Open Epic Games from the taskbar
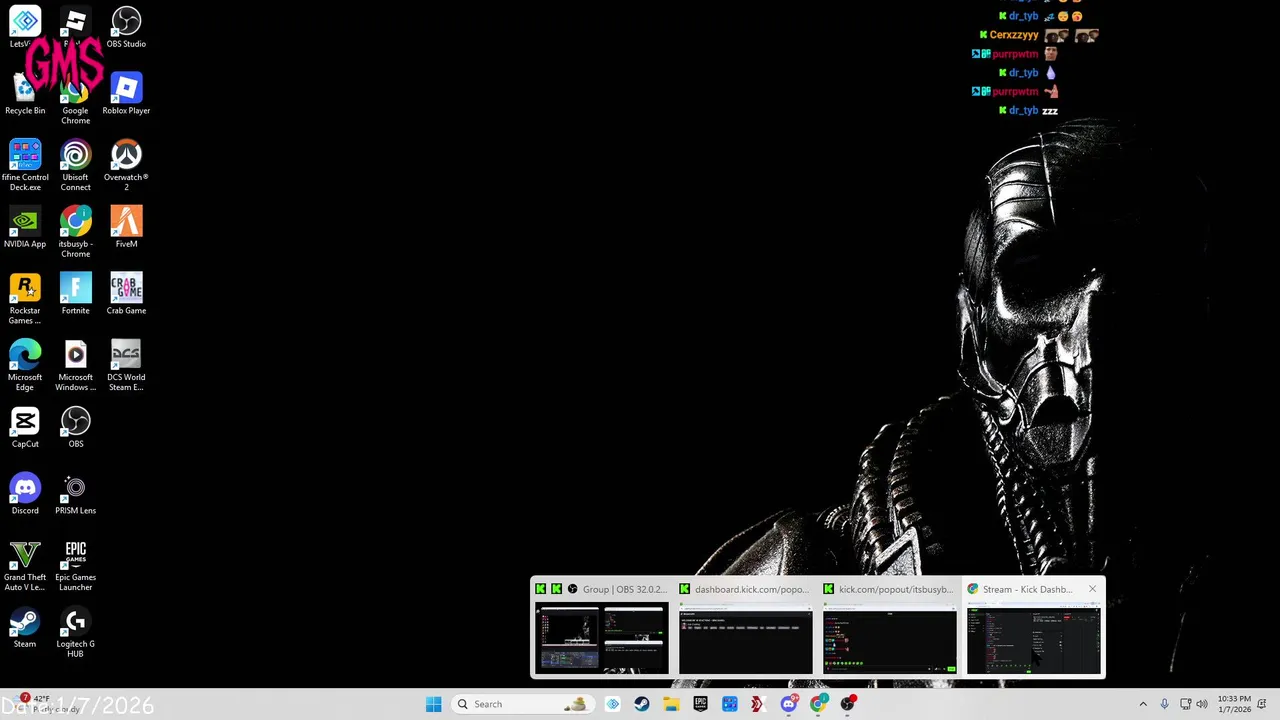This screenshot has height=720, width=1280. click(x=700, y=704)
